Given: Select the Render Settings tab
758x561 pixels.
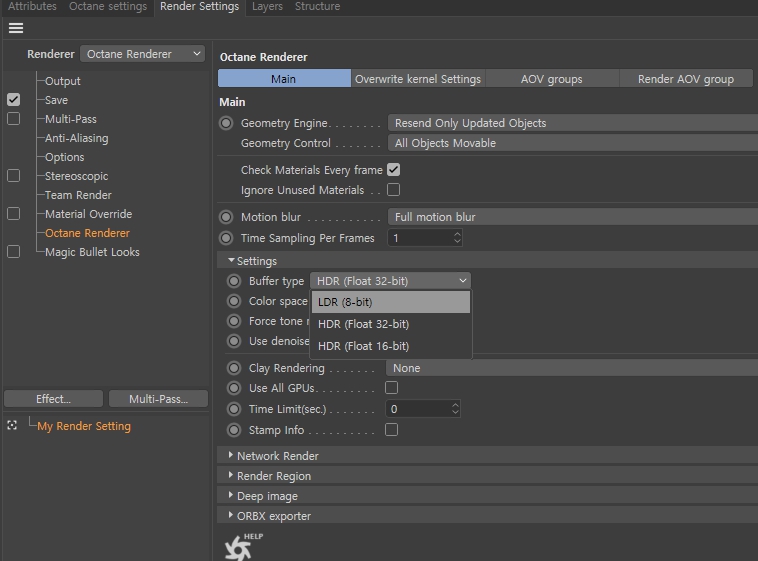Looking at the screenshot, I should pos(200,6).
